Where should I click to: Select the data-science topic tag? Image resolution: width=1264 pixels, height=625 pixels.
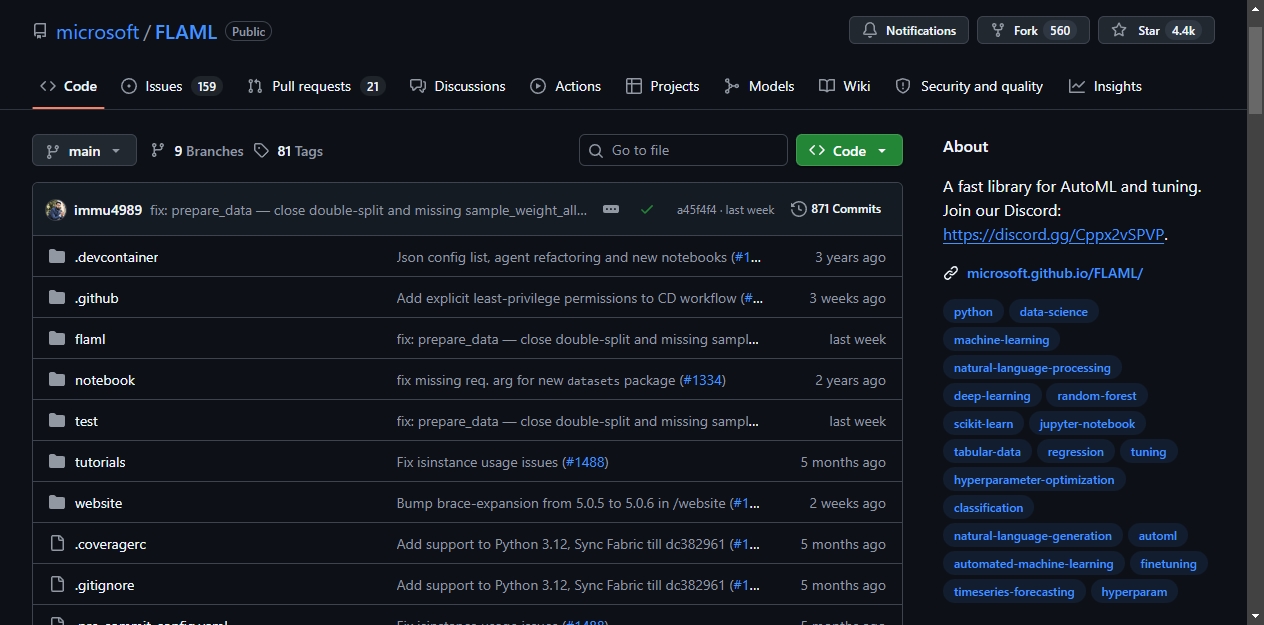click(x=1053, y=312)
